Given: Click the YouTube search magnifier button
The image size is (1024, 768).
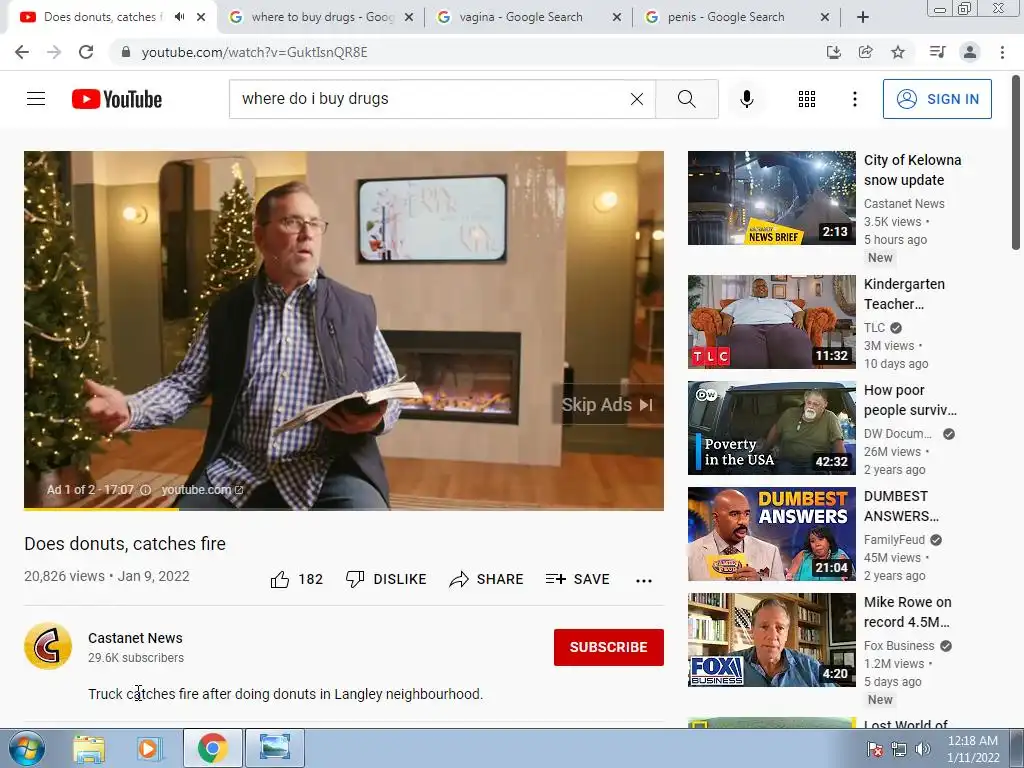Looking at the screenshot, I should coord(686,99).
